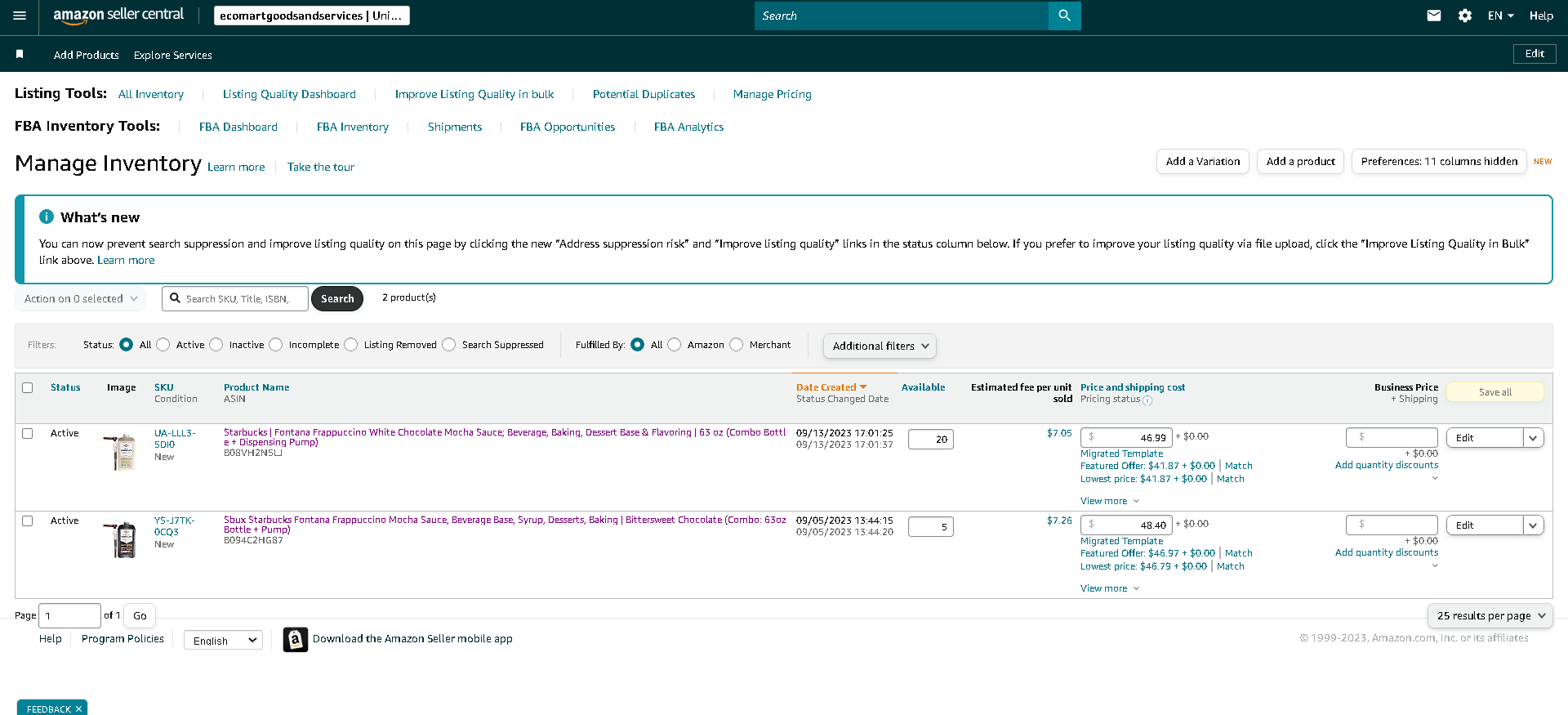
Task: Click Take the tour link
Action: (x=321, y=168)
